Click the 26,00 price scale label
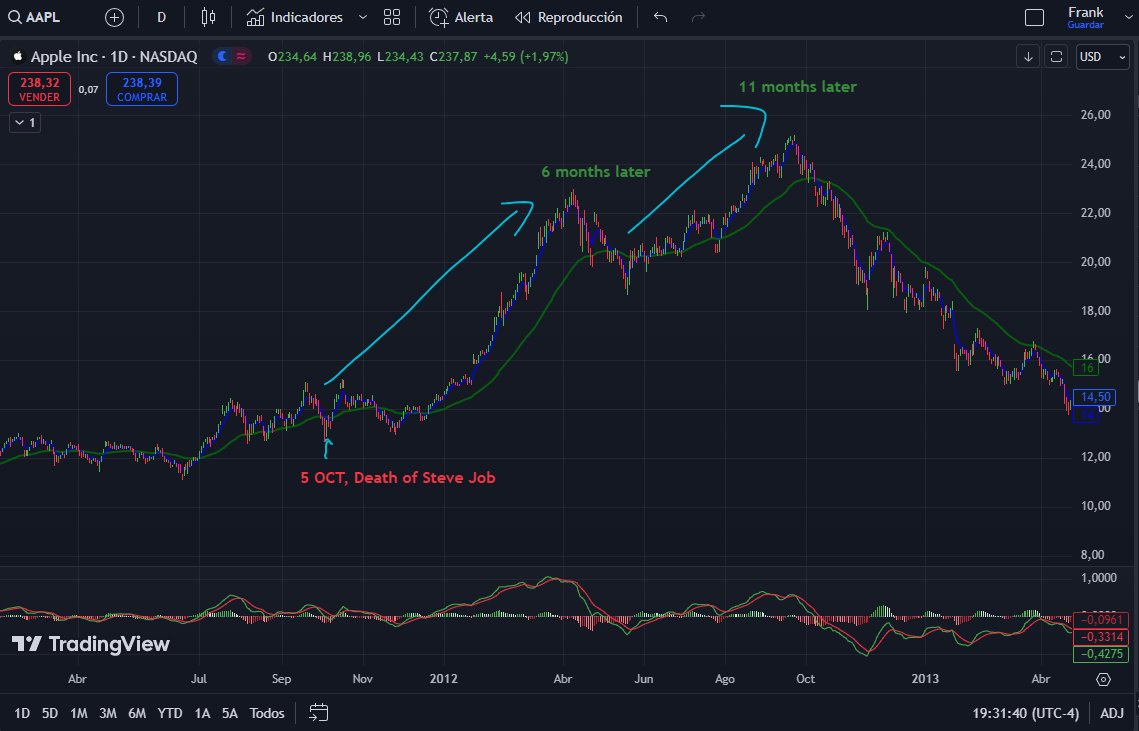This screenshot has height=731, width=1139. click(1095, 115)
